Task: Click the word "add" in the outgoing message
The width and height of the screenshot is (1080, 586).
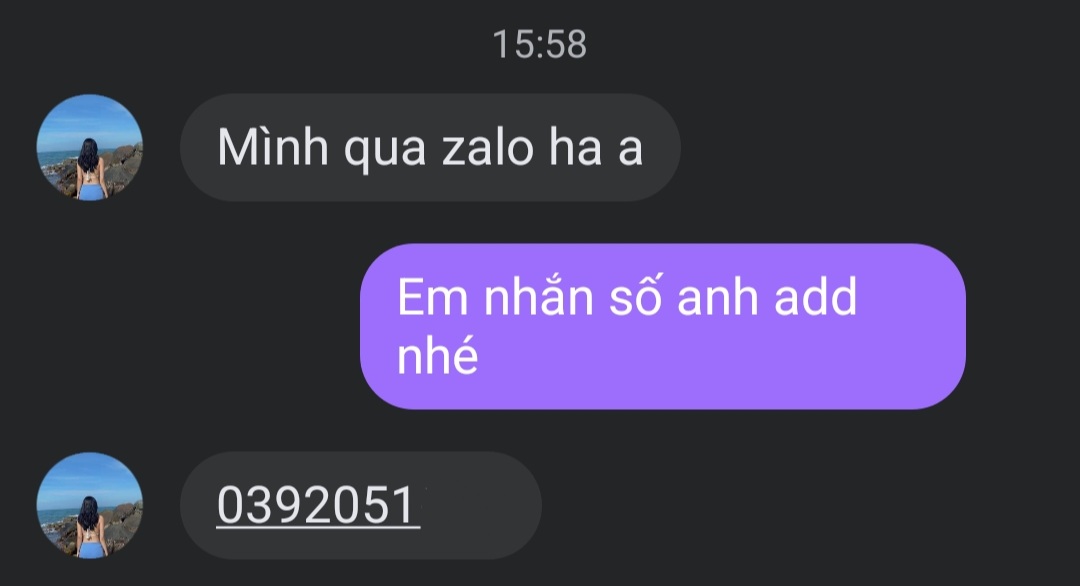Action: (x=816, y=297)
